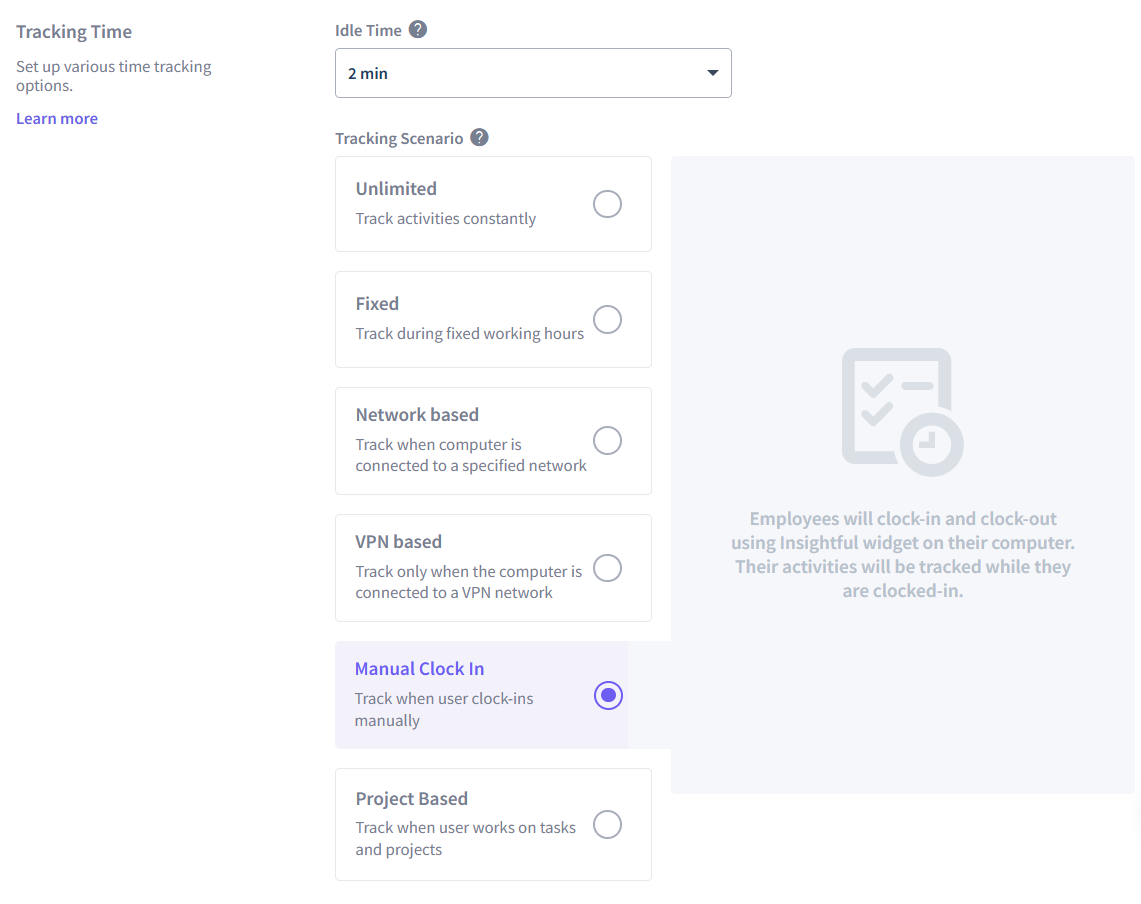The image size is (1141, 904).
Task: Select the Manual Clock In radio button
Action: tap(608, 696)
